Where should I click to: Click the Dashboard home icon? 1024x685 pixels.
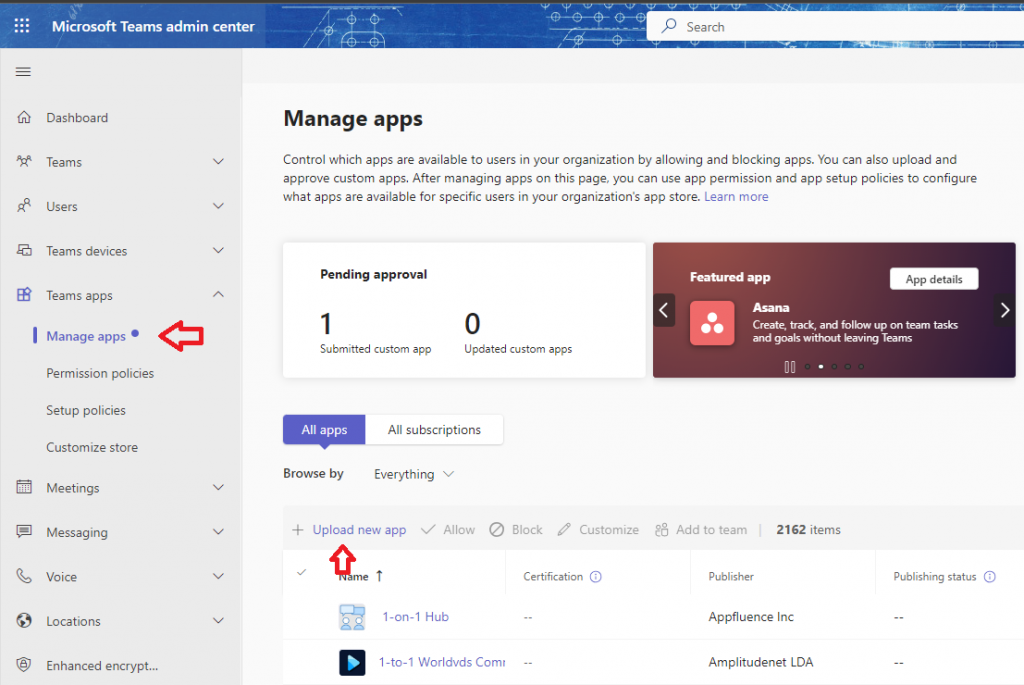(24, 118)
